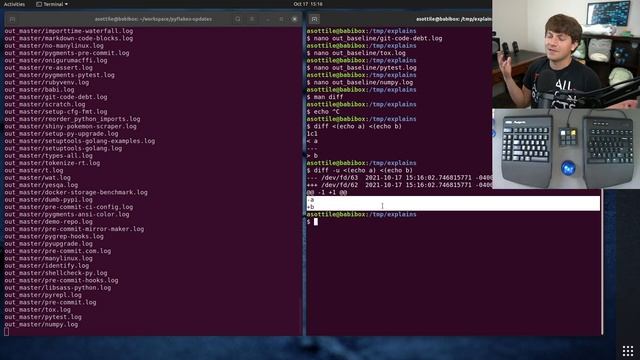Click out_master/setuptools-golang-examples.log line
The height and width of the screenshot is (360, 640).
tap(80, 141)
